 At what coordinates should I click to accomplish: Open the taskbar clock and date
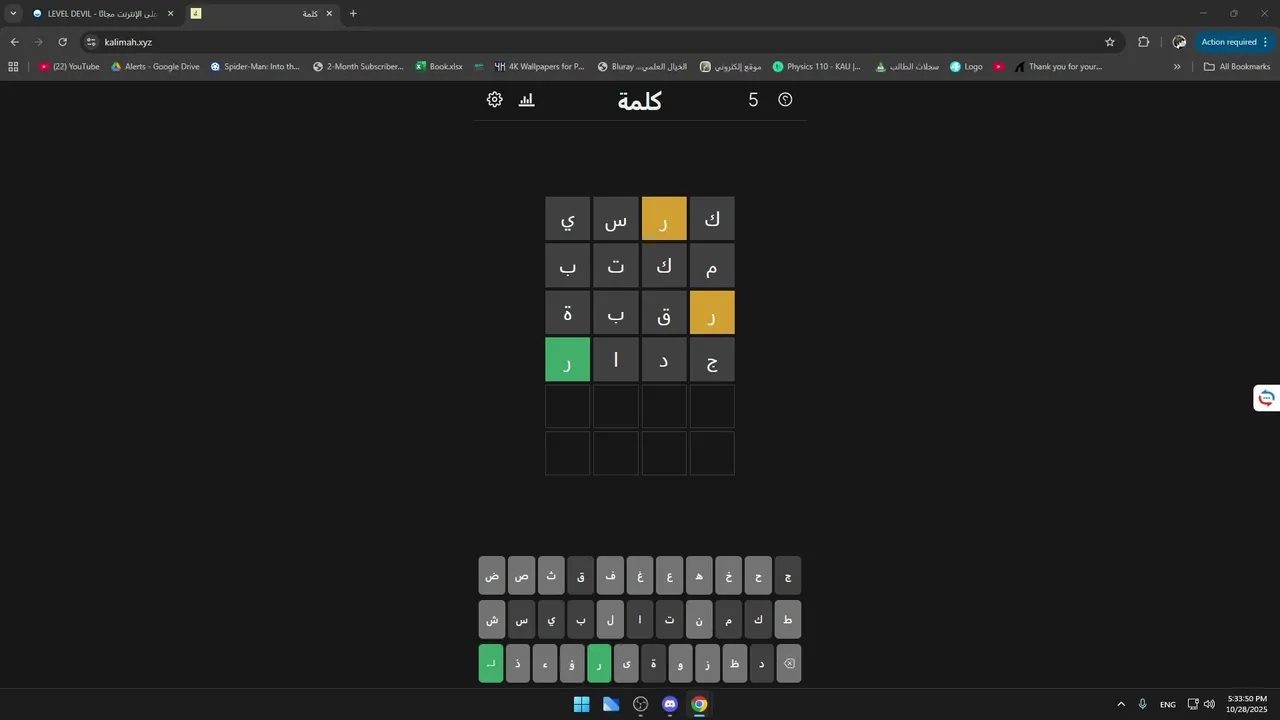(1247, 704)
